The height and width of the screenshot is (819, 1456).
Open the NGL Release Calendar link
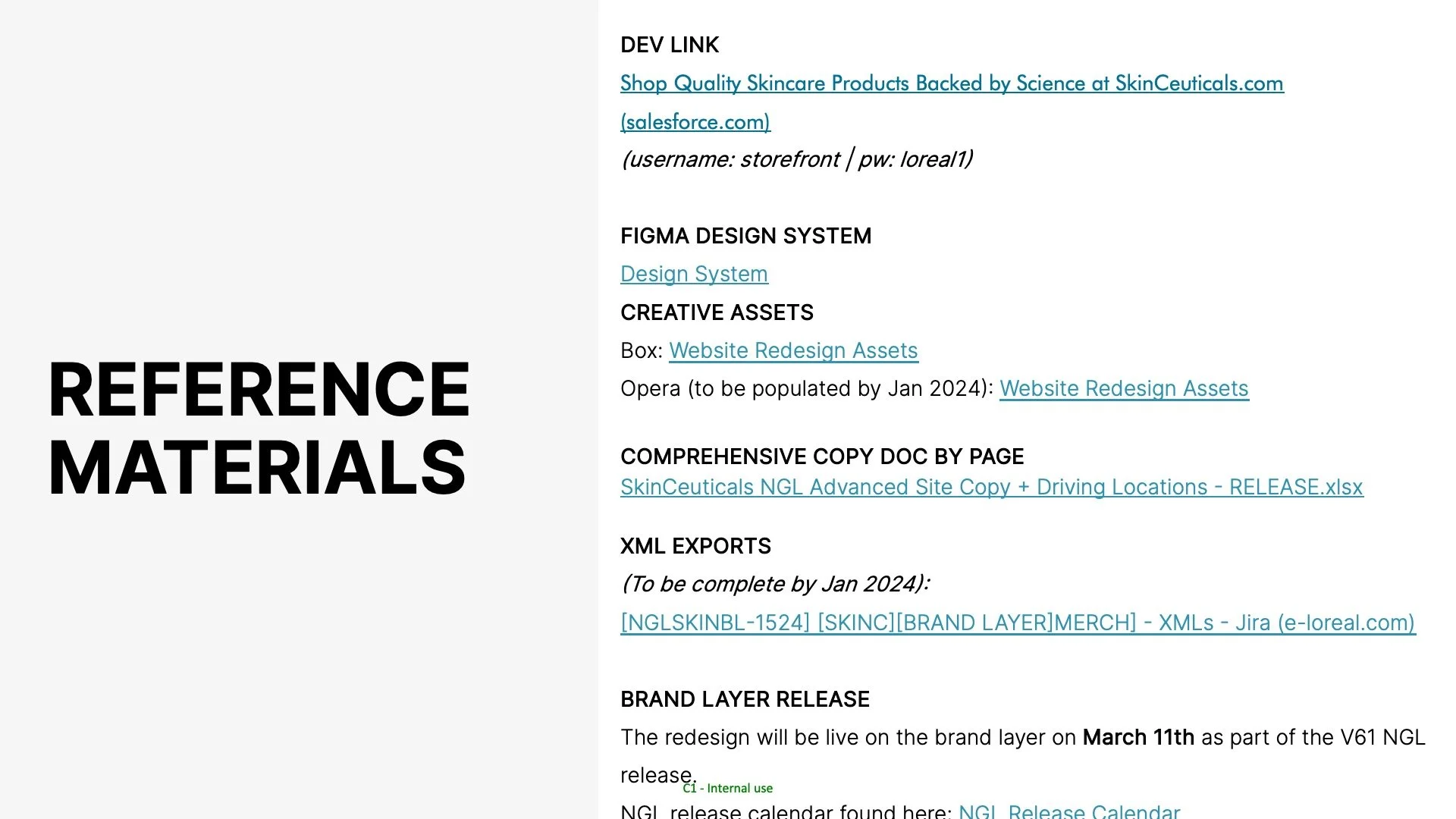tap(1068, 811)
